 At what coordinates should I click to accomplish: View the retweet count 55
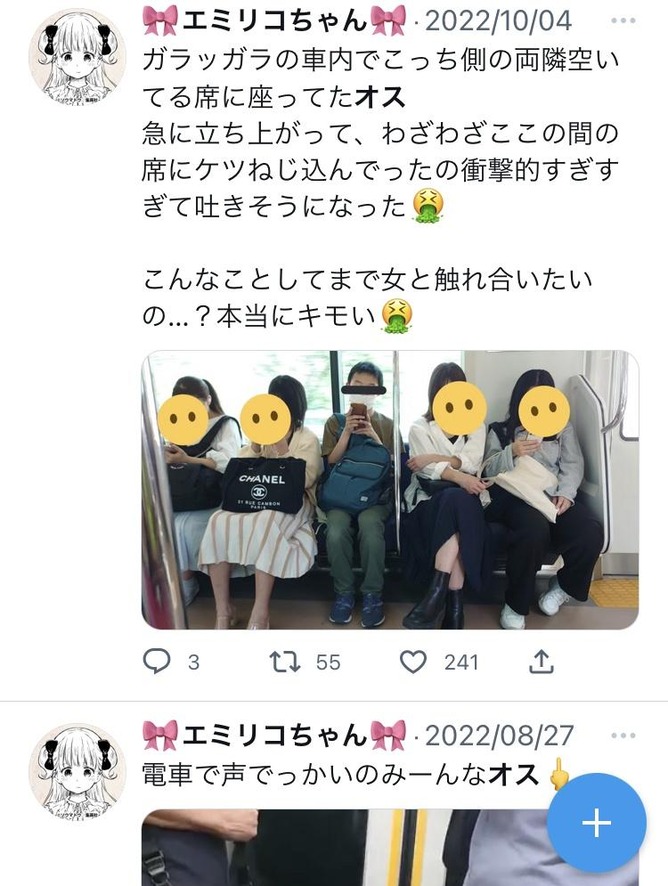click(328, 662)
